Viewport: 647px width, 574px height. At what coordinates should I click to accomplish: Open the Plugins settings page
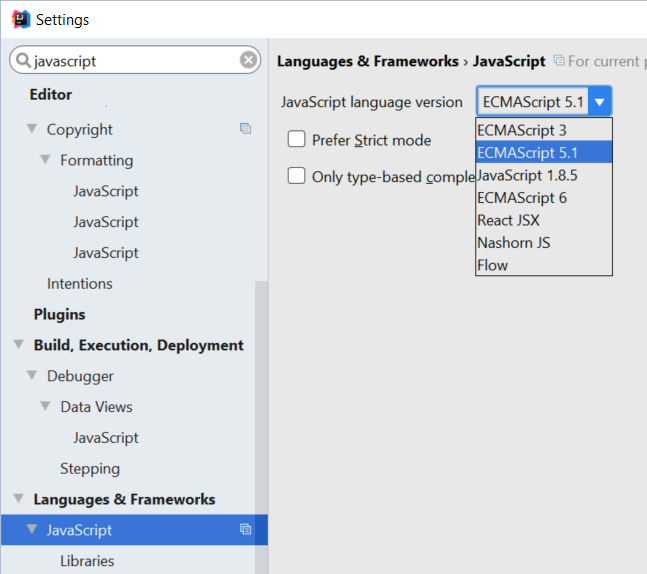60,314
